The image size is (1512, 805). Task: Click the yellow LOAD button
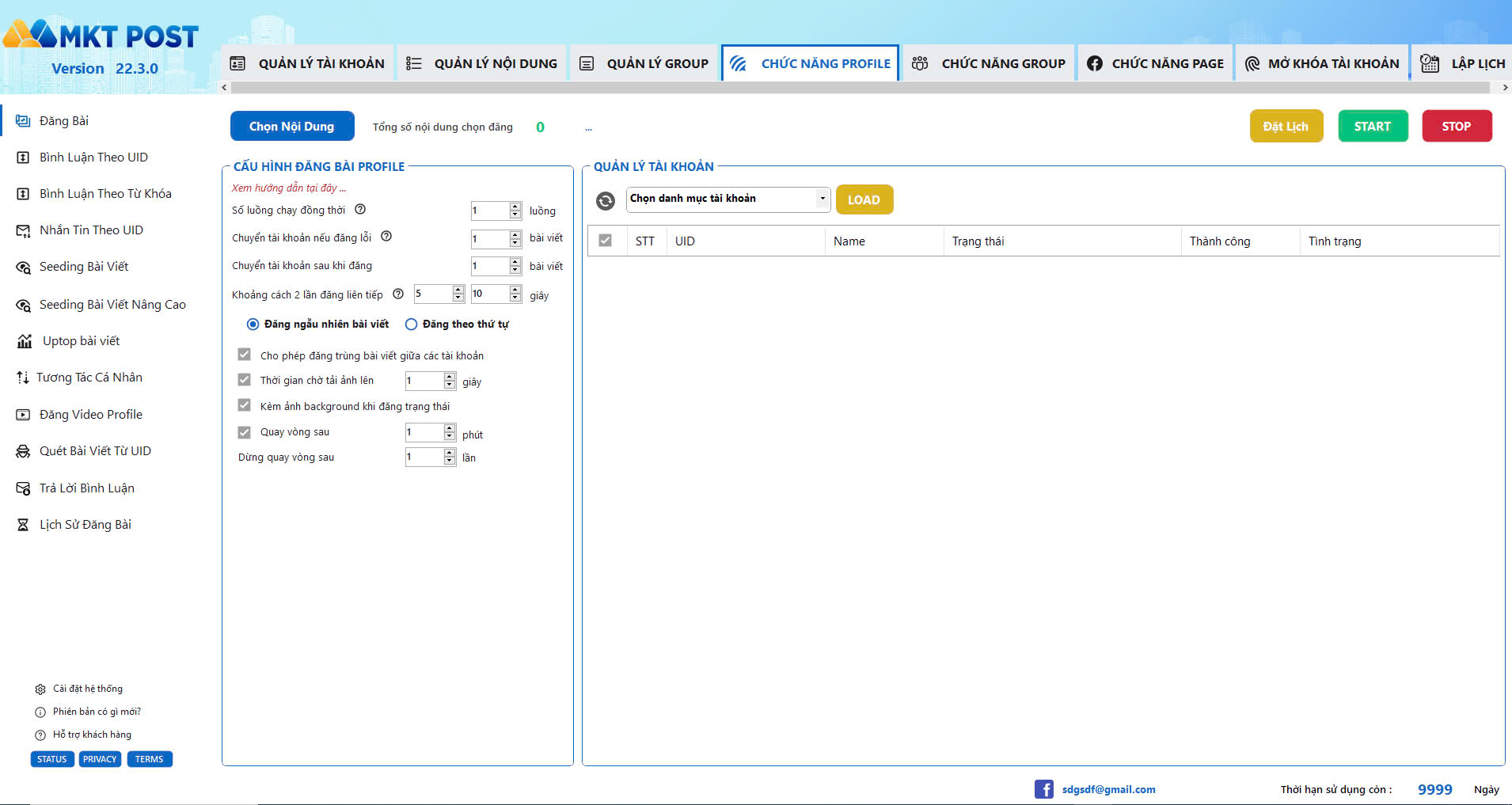[x=864, y=199]
